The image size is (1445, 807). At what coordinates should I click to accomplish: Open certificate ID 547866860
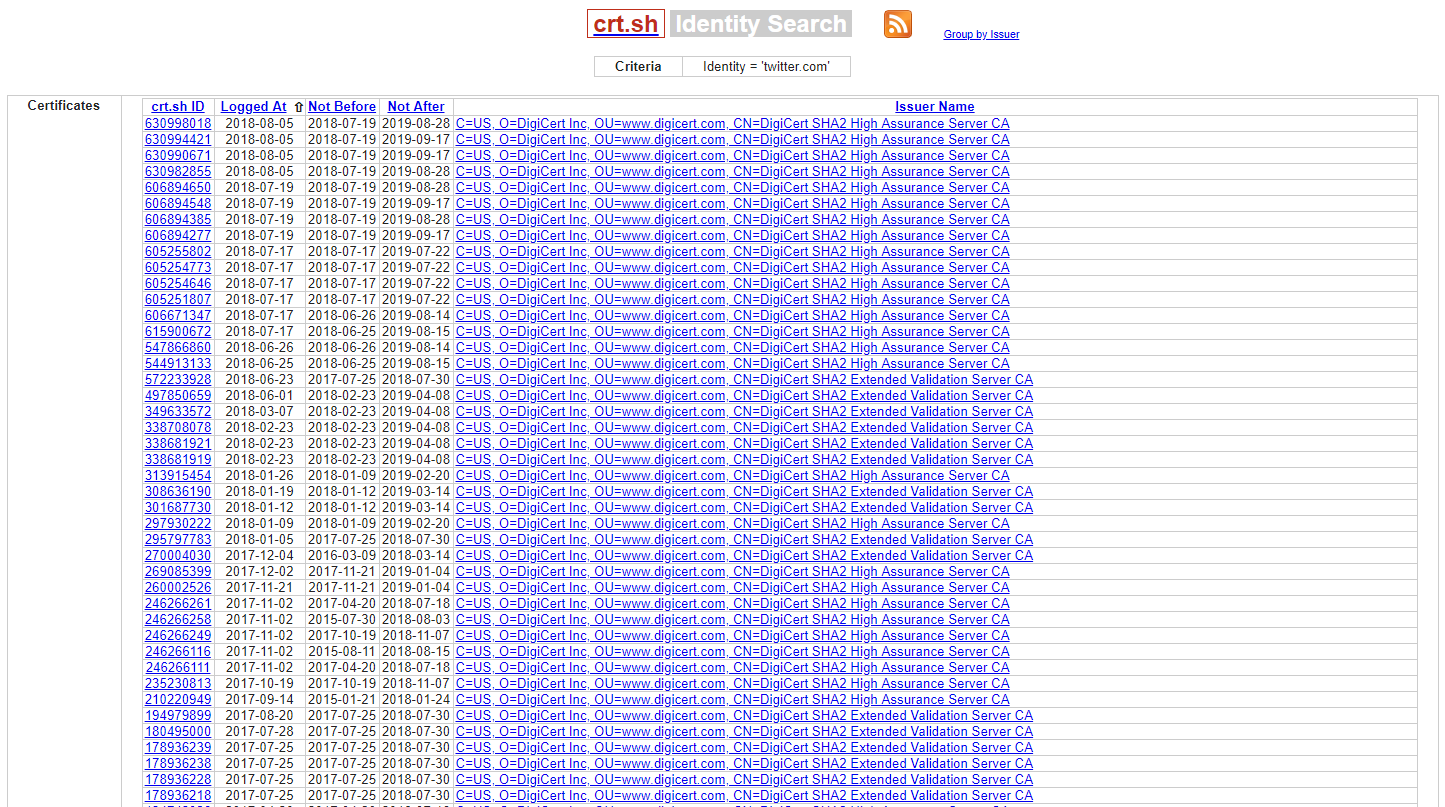point(178,348)
